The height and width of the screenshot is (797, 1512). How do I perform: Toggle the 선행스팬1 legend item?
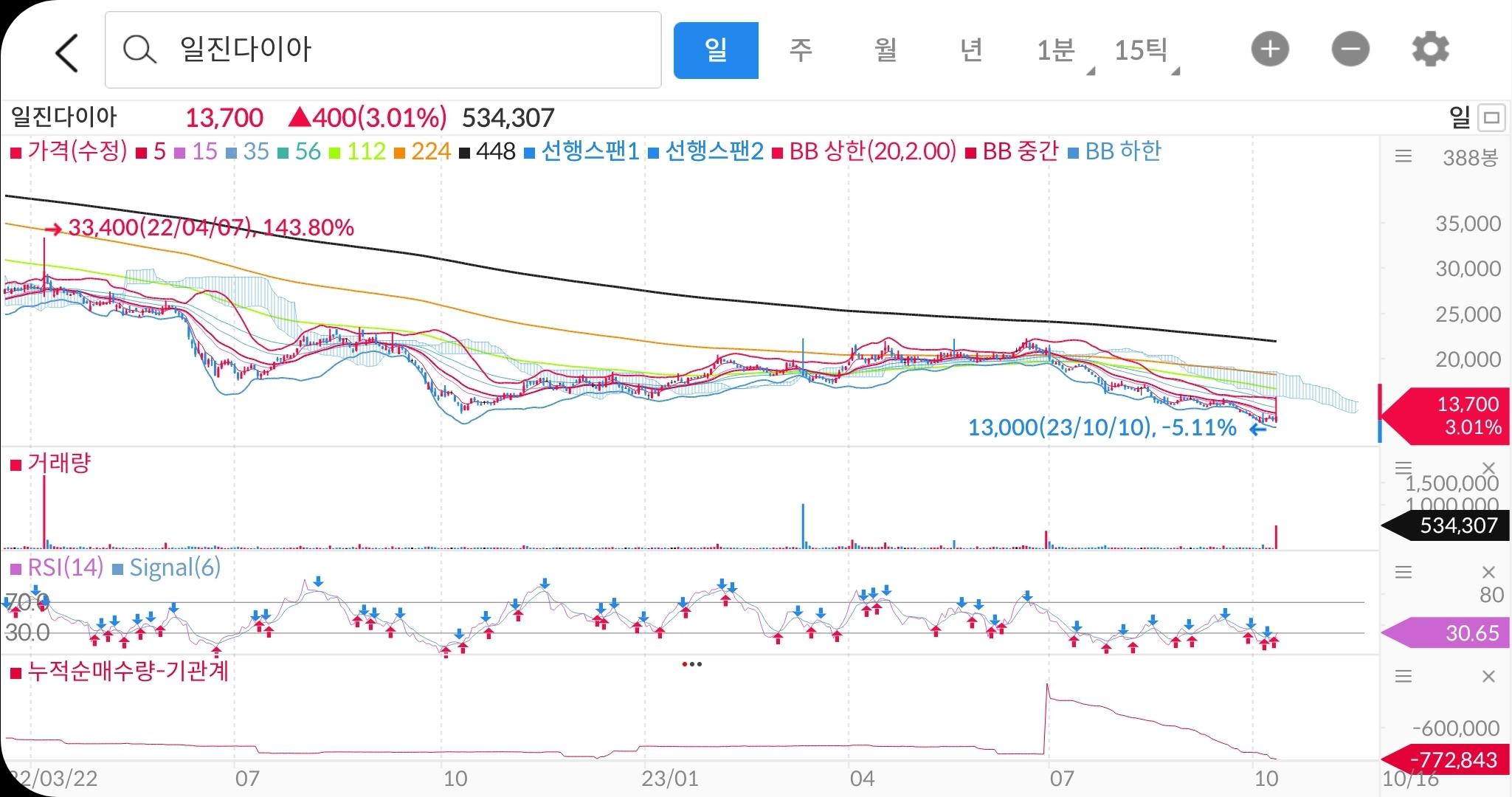tap(582, 152)
